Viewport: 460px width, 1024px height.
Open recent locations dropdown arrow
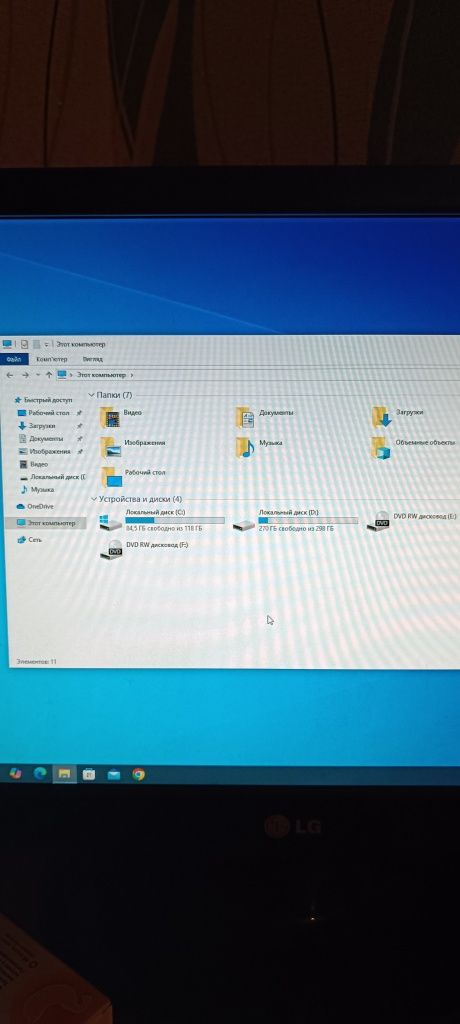click(x=39, y=376)
